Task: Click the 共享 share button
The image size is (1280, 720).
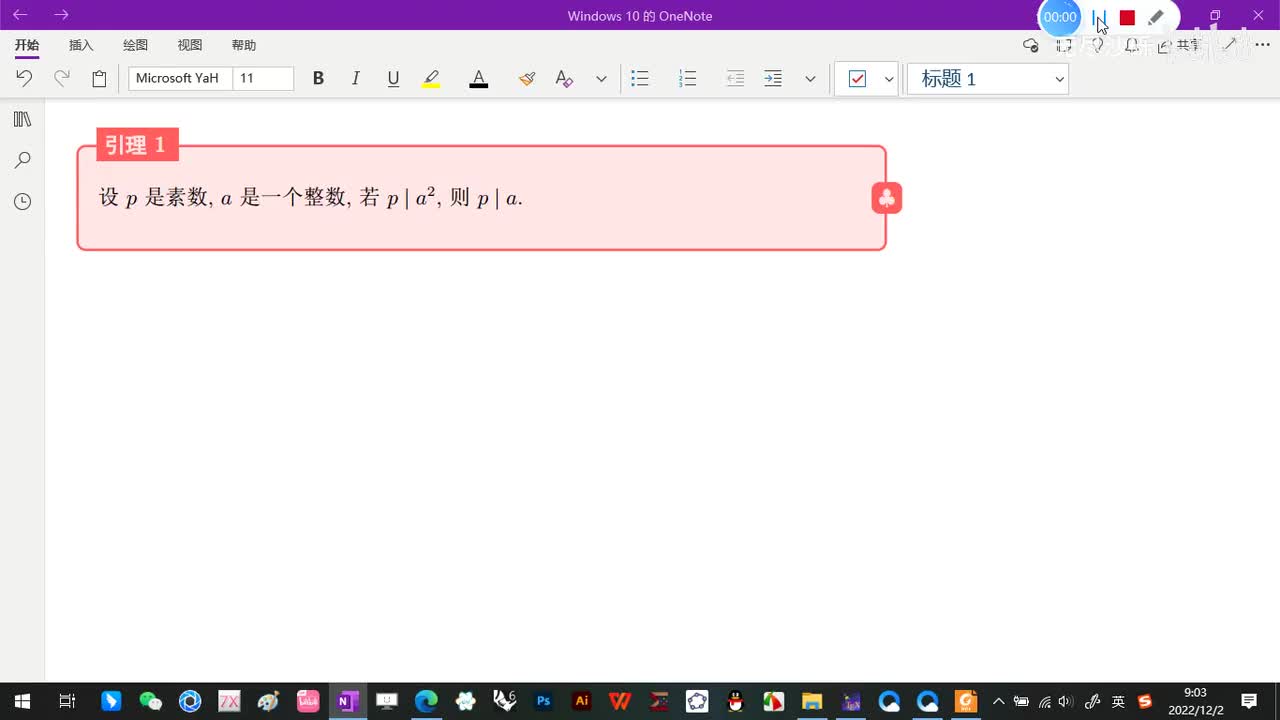Action: click(1179, 45)
